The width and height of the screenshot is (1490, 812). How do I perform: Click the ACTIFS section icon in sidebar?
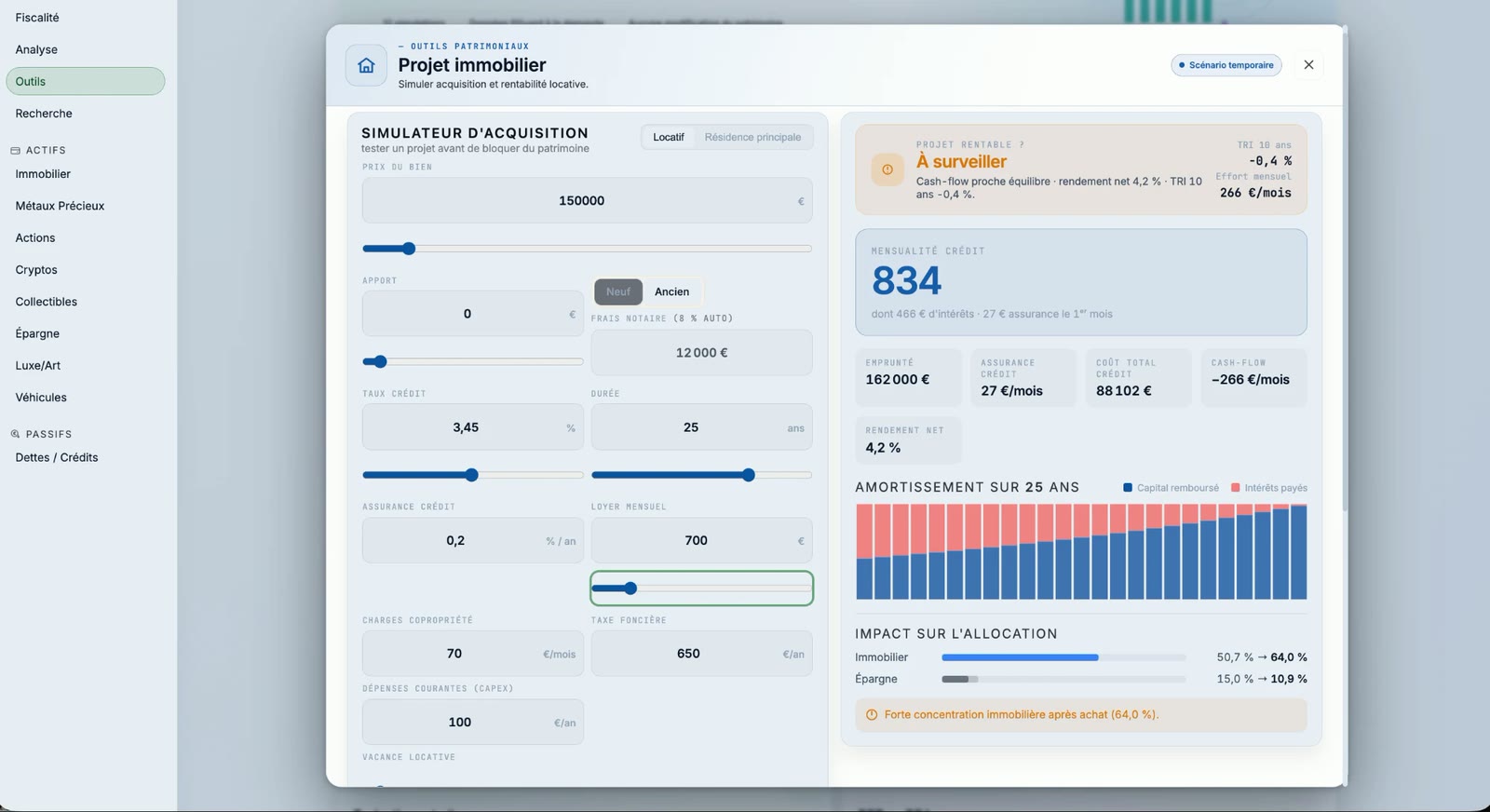click(x=15, y=150)
